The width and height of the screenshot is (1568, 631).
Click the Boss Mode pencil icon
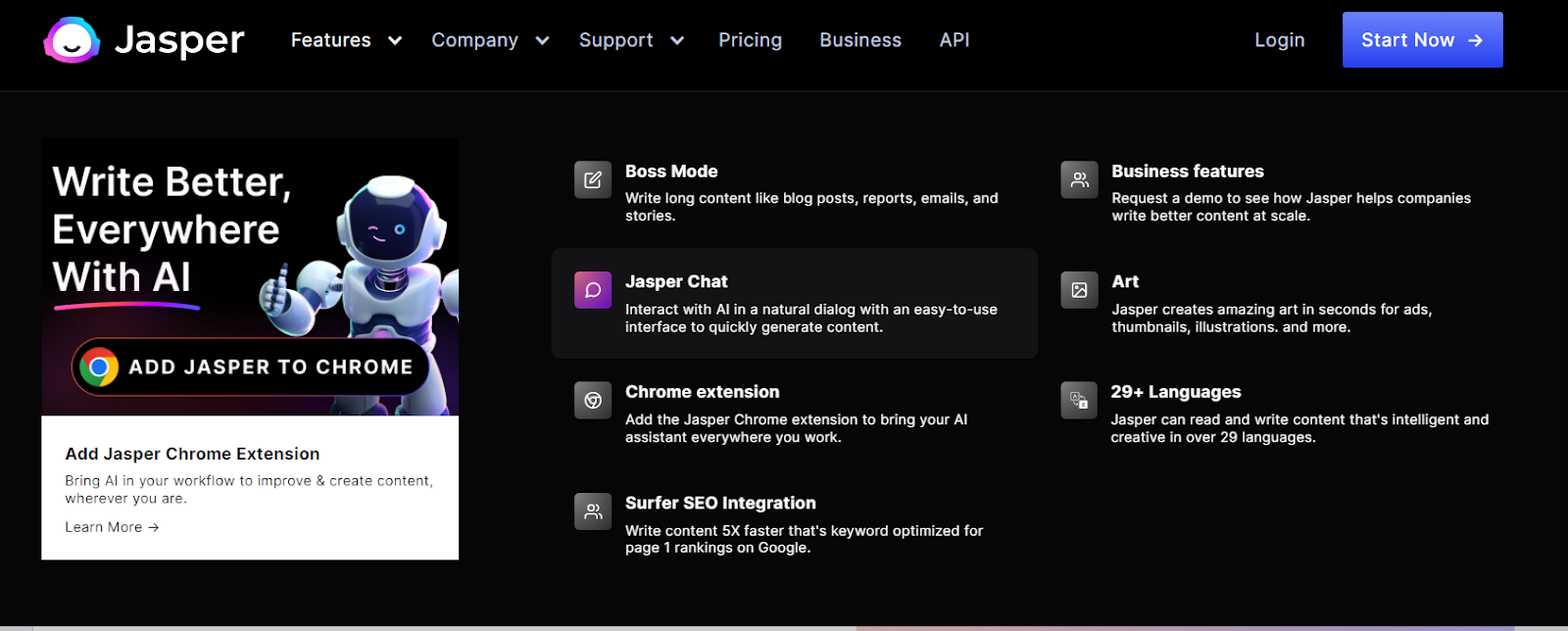click(593, 179)
